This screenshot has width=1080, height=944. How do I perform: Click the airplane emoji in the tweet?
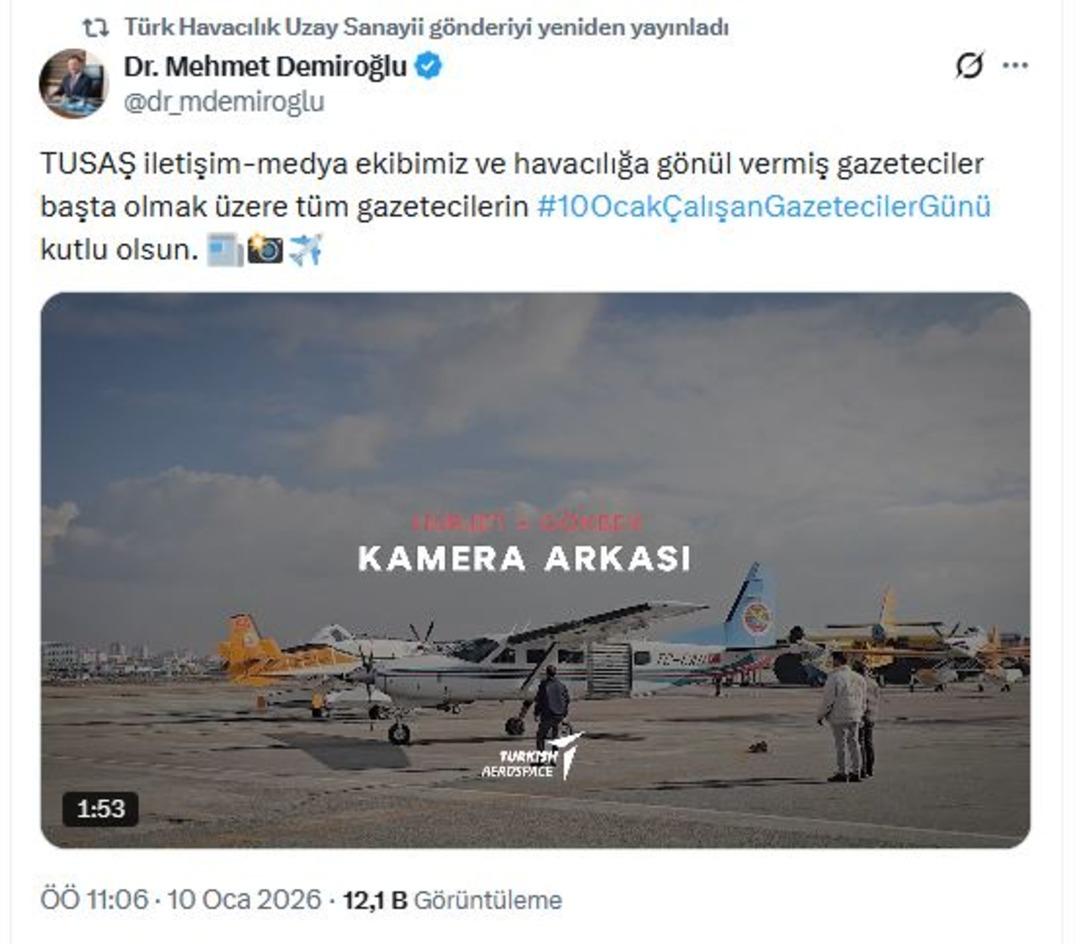coord(305,250)
